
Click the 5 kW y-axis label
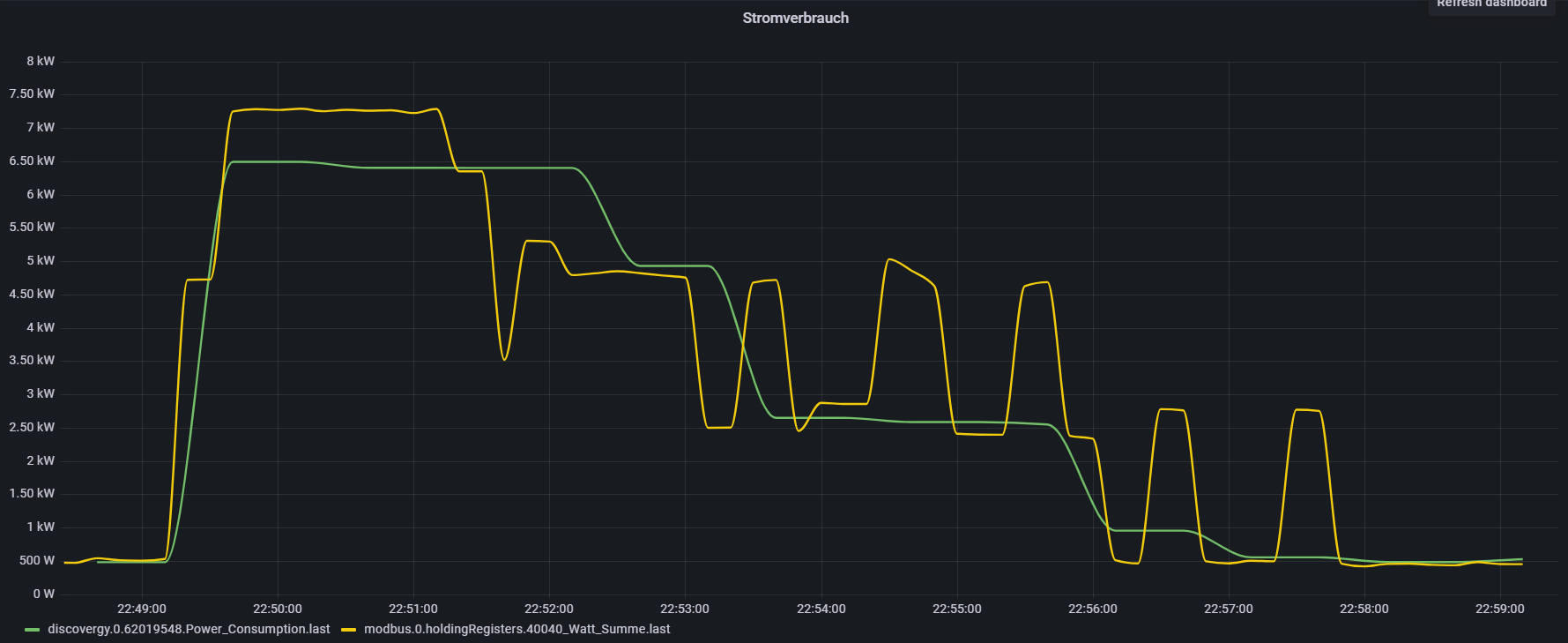click(41, 260)
